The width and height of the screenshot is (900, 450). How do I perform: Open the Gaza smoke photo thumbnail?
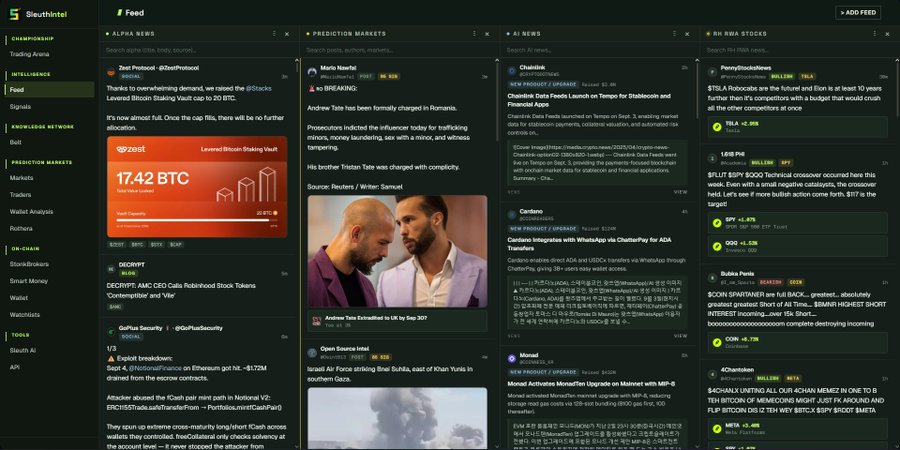click(397, 418)
